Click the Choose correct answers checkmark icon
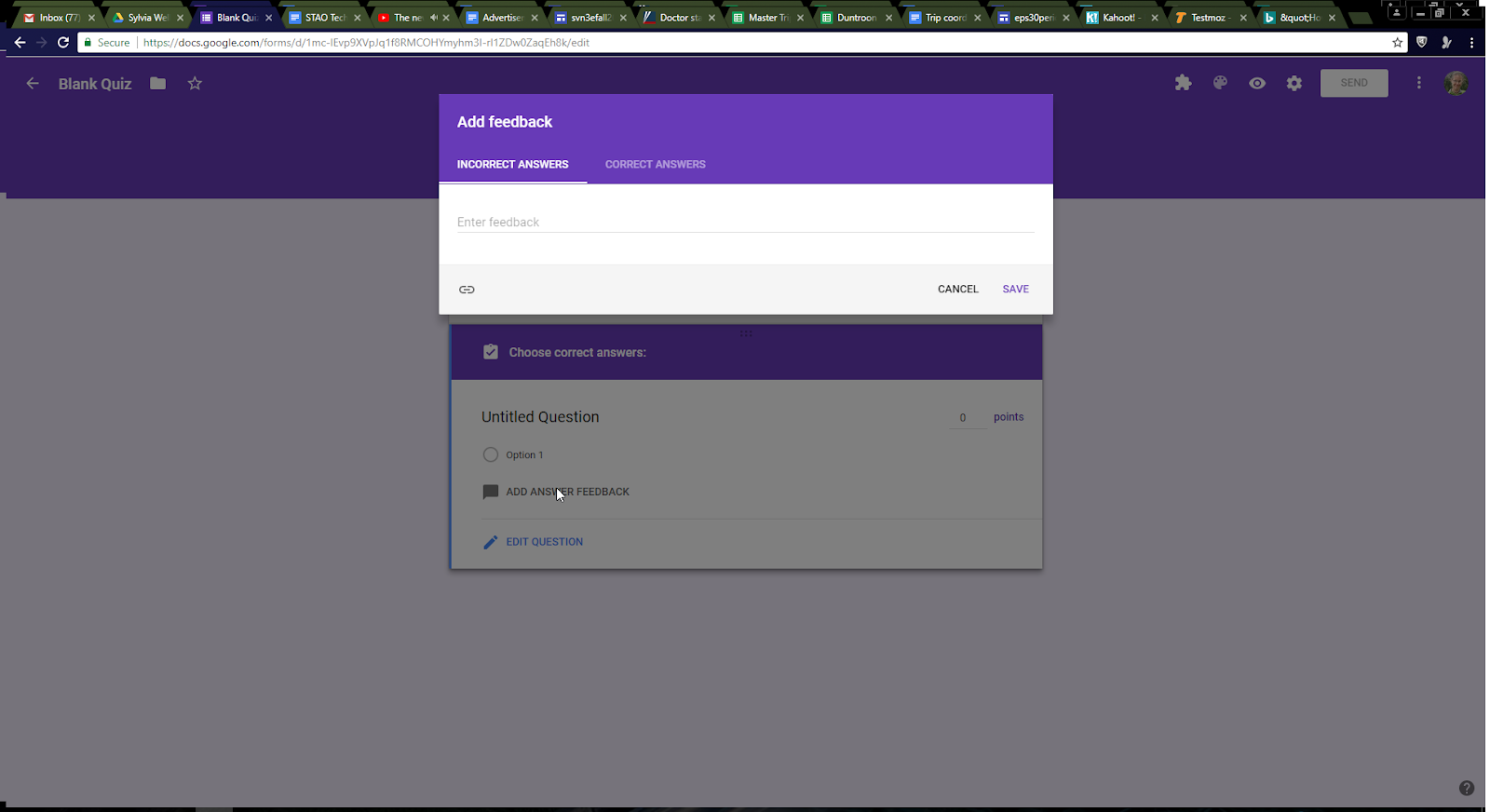Screen dimensions: 1490x812 (x=491, y=352)
